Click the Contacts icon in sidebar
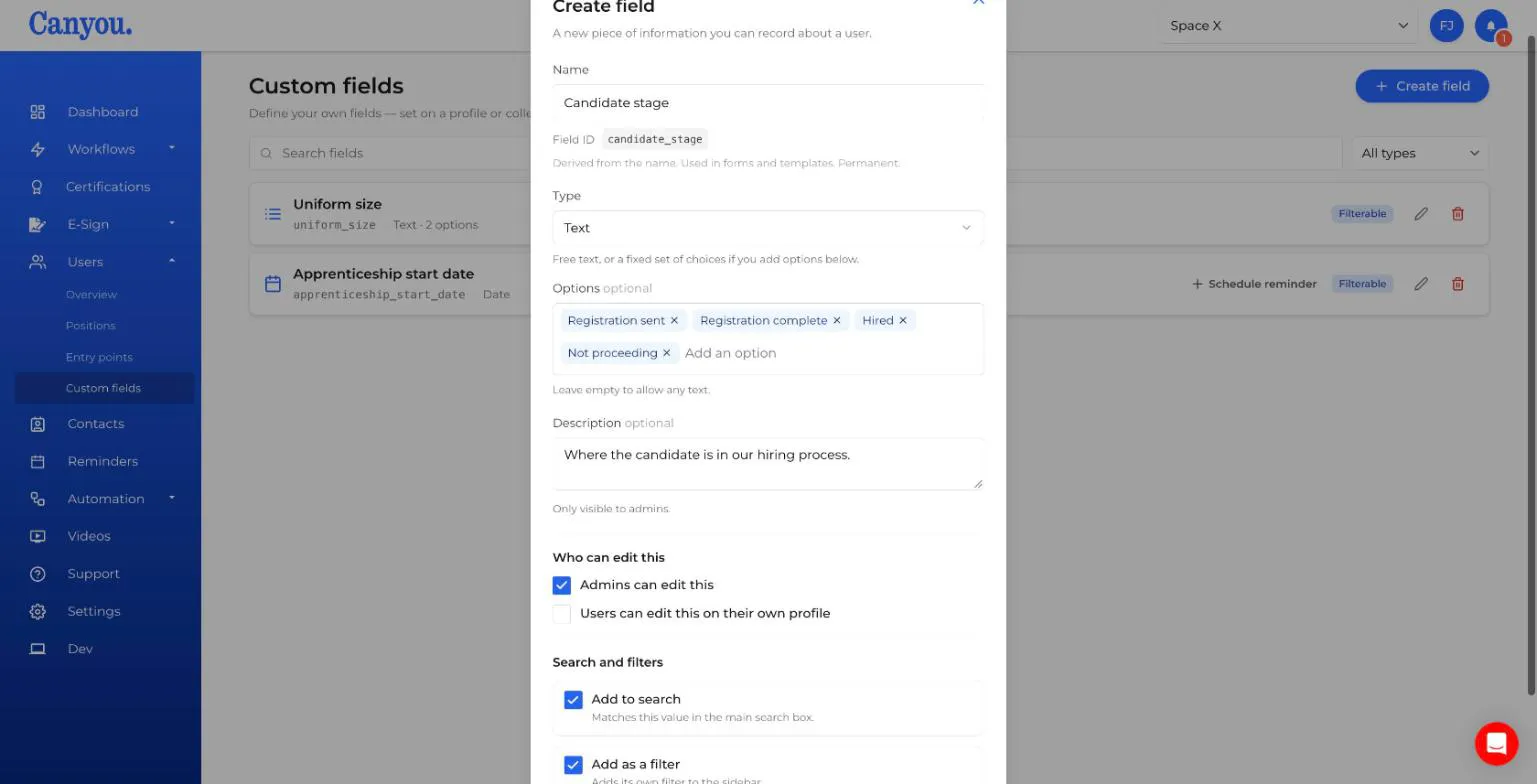This screenshot has height=784, width=1537. (38, 424)
